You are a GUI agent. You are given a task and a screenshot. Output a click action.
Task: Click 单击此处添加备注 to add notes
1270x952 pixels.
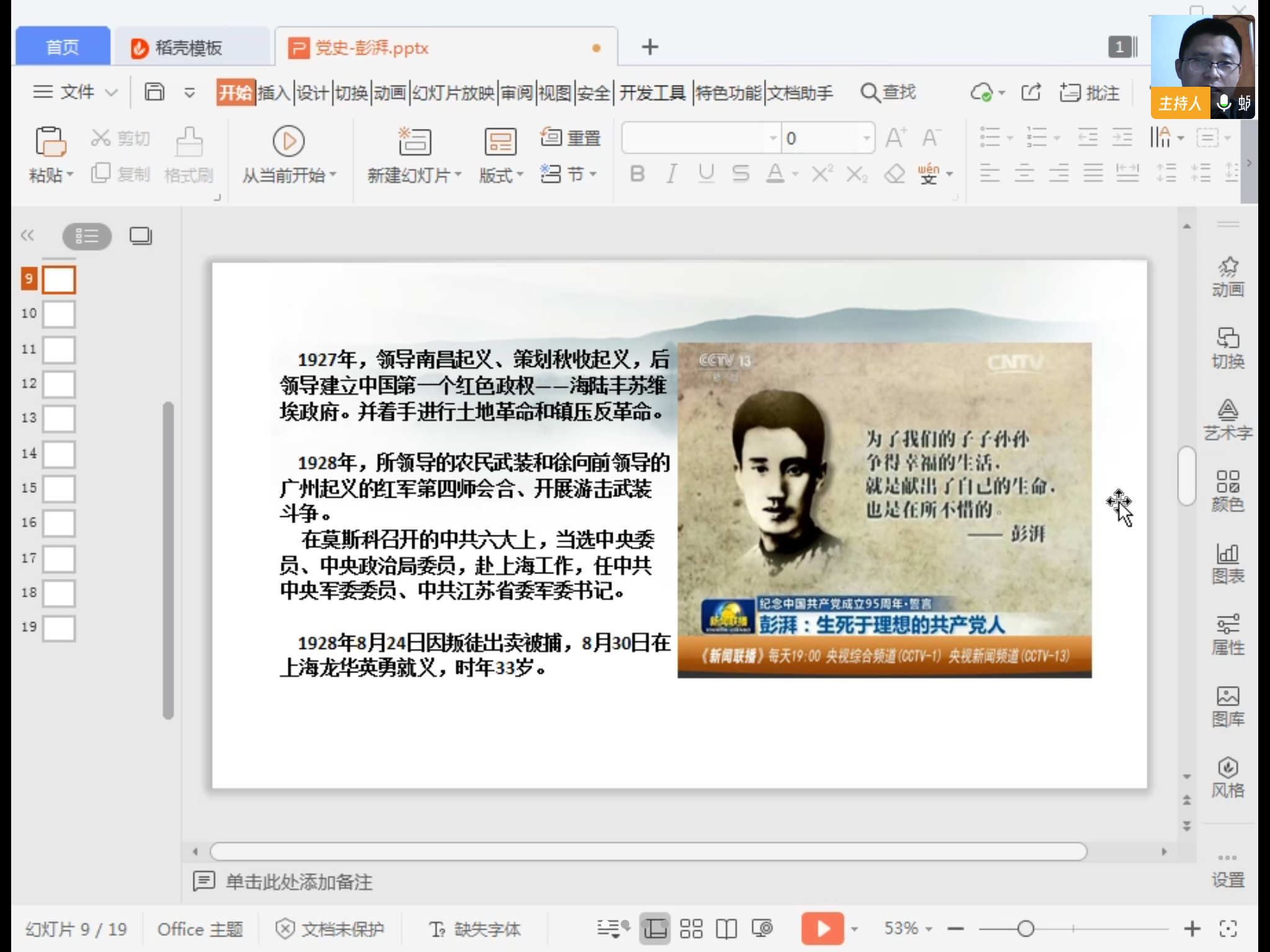click(x=299, y=881)
